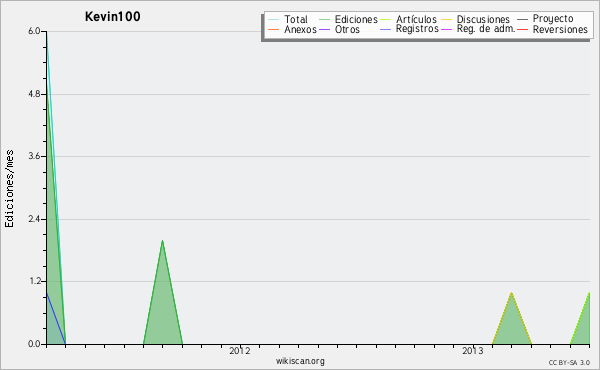Click the 2013 x-axis label
Screen dimensions: 600x370
coord(473,351)
